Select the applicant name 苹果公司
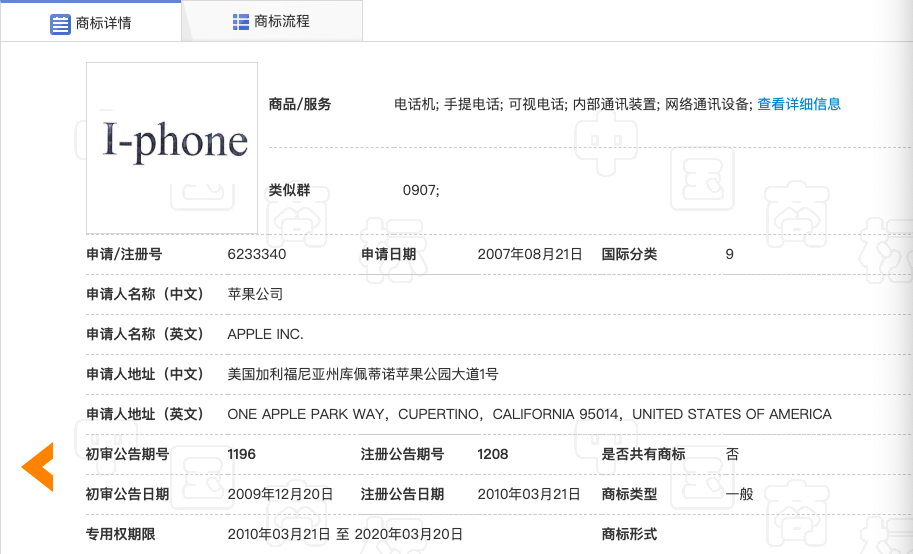Screen dimensions: 913x554 click(x=255, y=294)
